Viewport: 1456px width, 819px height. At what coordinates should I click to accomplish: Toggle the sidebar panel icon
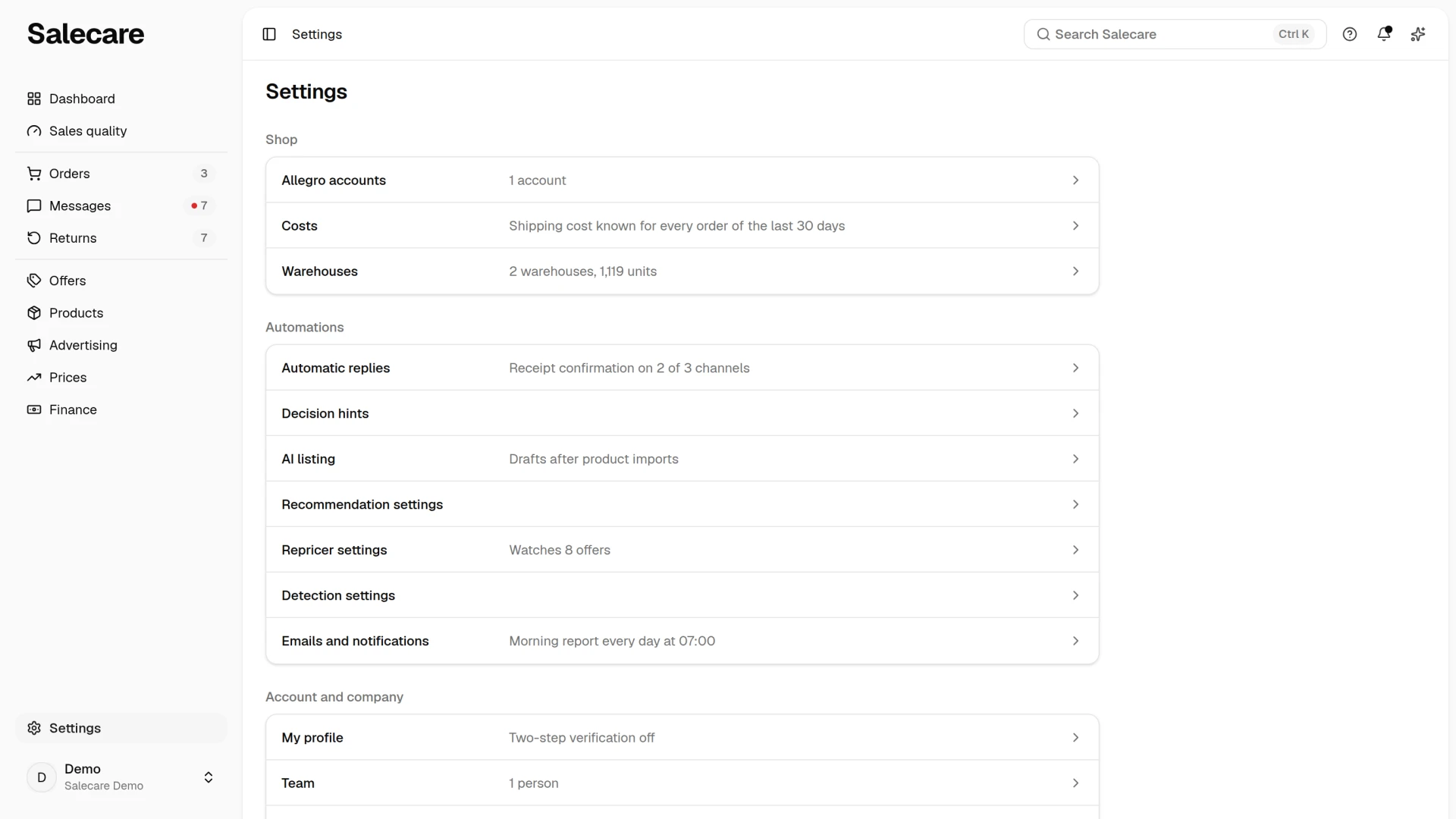point(269,34)
